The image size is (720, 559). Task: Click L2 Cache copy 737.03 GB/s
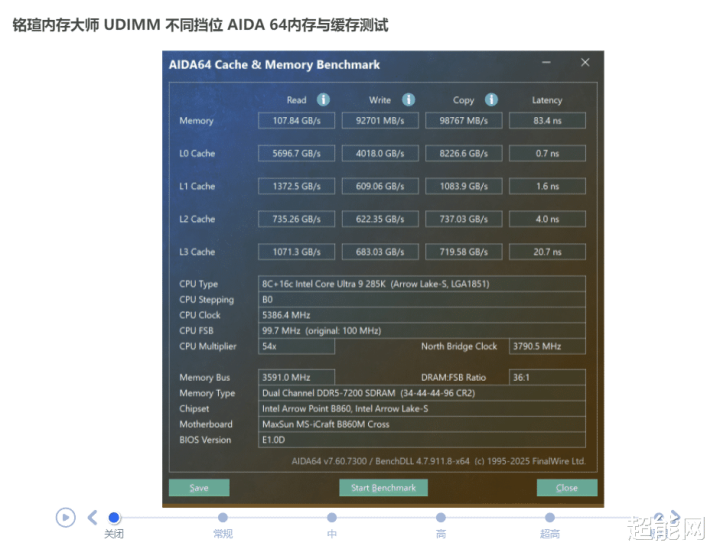[463, 219]
